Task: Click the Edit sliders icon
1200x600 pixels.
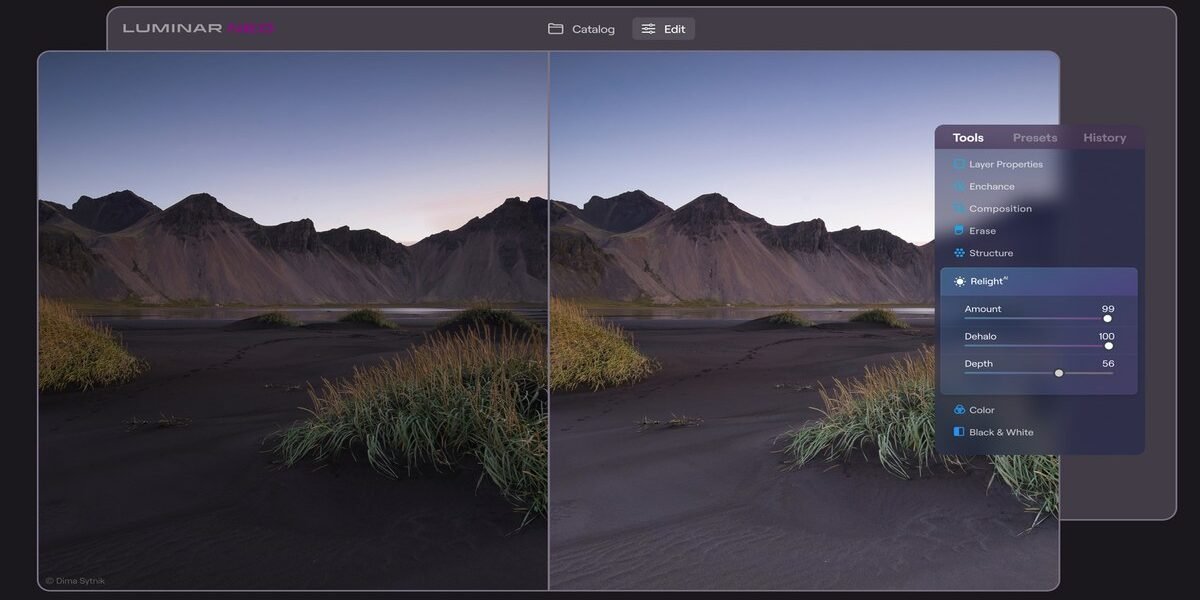Action: 649,29
